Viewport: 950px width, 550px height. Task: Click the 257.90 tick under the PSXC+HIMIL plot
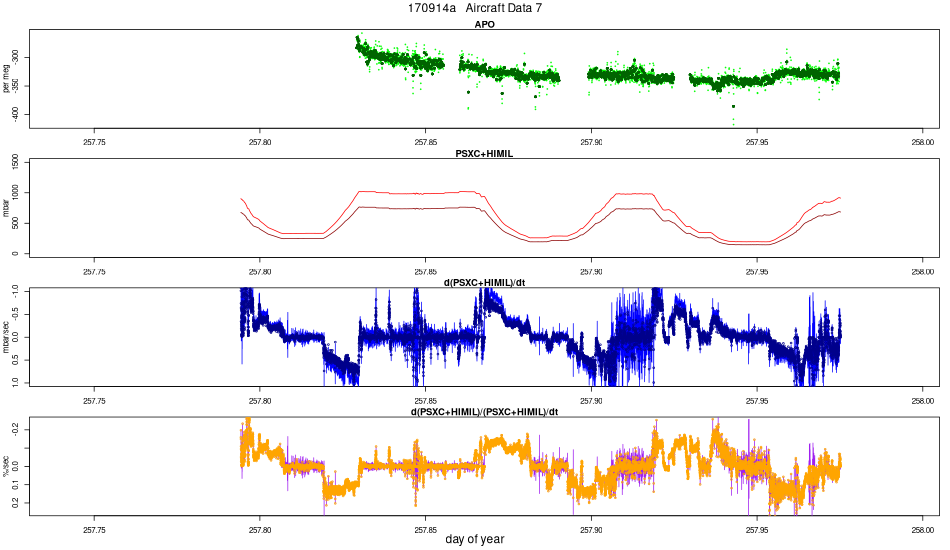(591, 272)
